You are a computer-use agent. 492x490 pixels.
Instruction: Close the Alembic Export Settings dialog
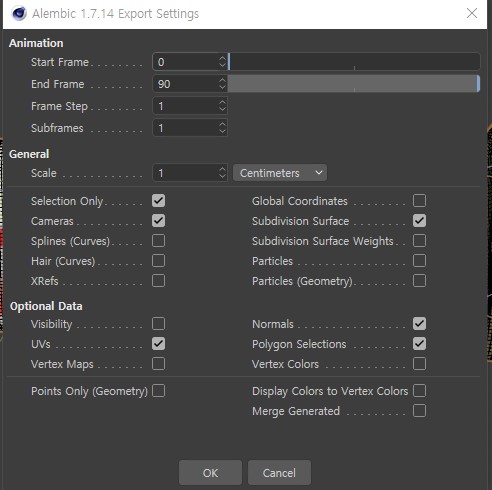(x=472, y=13)
